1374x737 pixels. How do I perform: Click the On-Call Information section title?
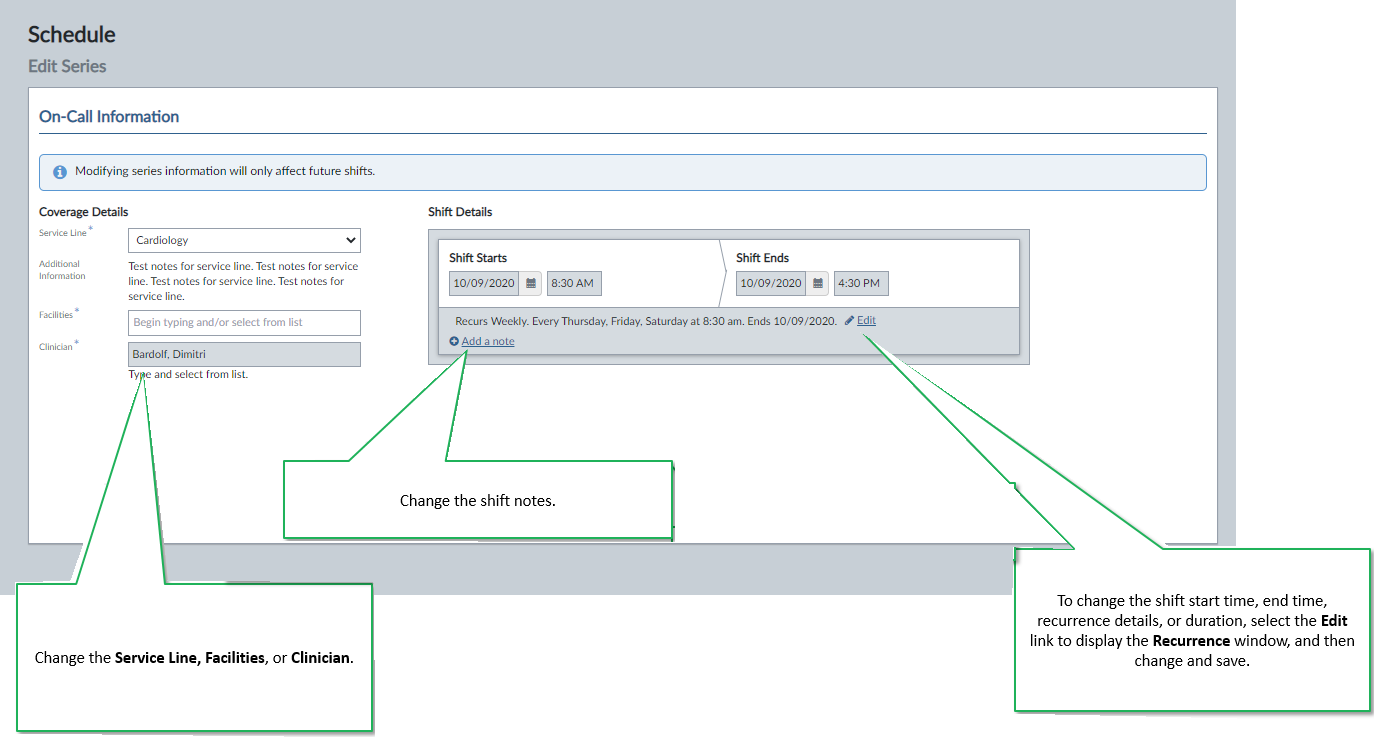(x=109, y=117)
